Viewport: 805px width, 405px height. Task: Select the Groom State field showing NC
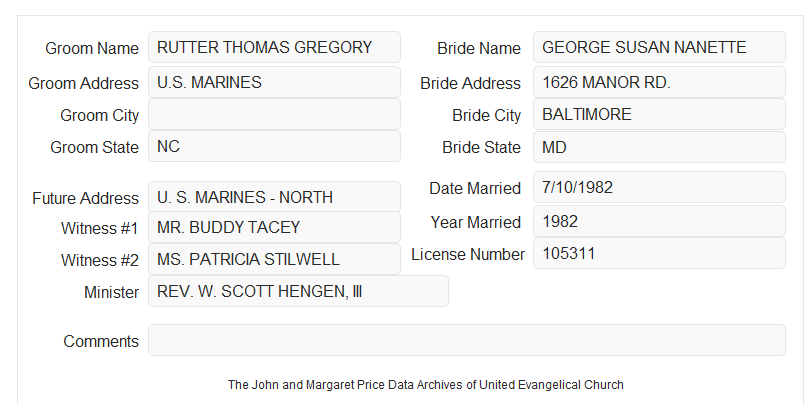click(274, 146)
